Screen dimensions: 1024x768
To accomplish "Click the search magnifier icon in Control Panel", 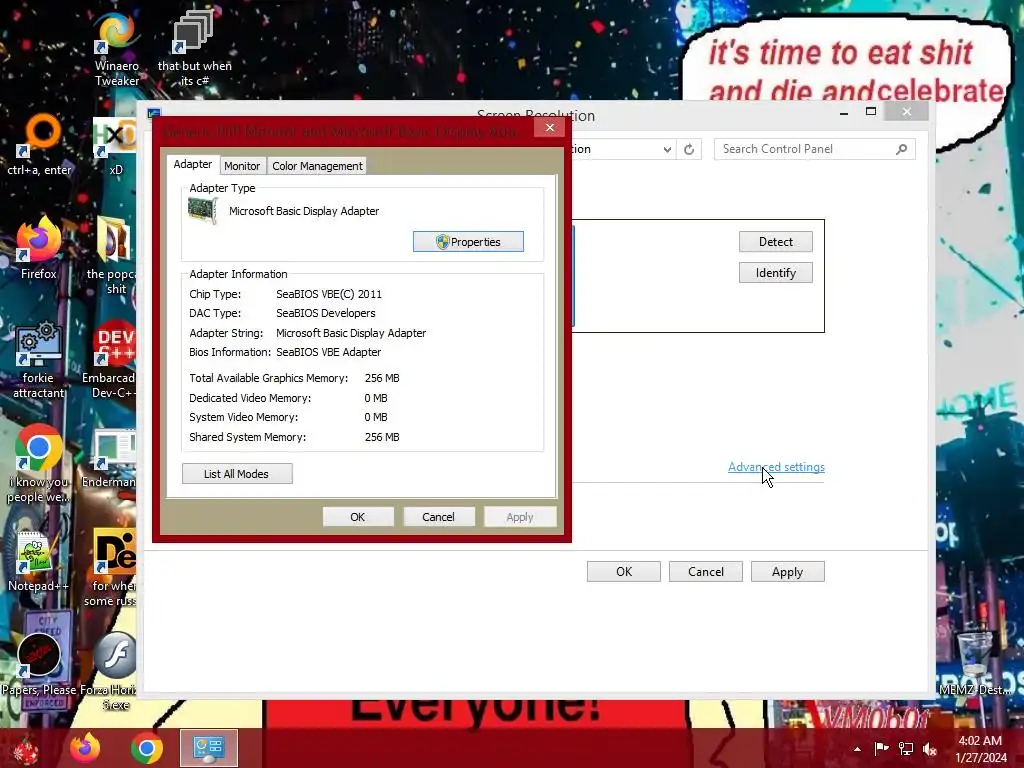I will pos(902,149).
